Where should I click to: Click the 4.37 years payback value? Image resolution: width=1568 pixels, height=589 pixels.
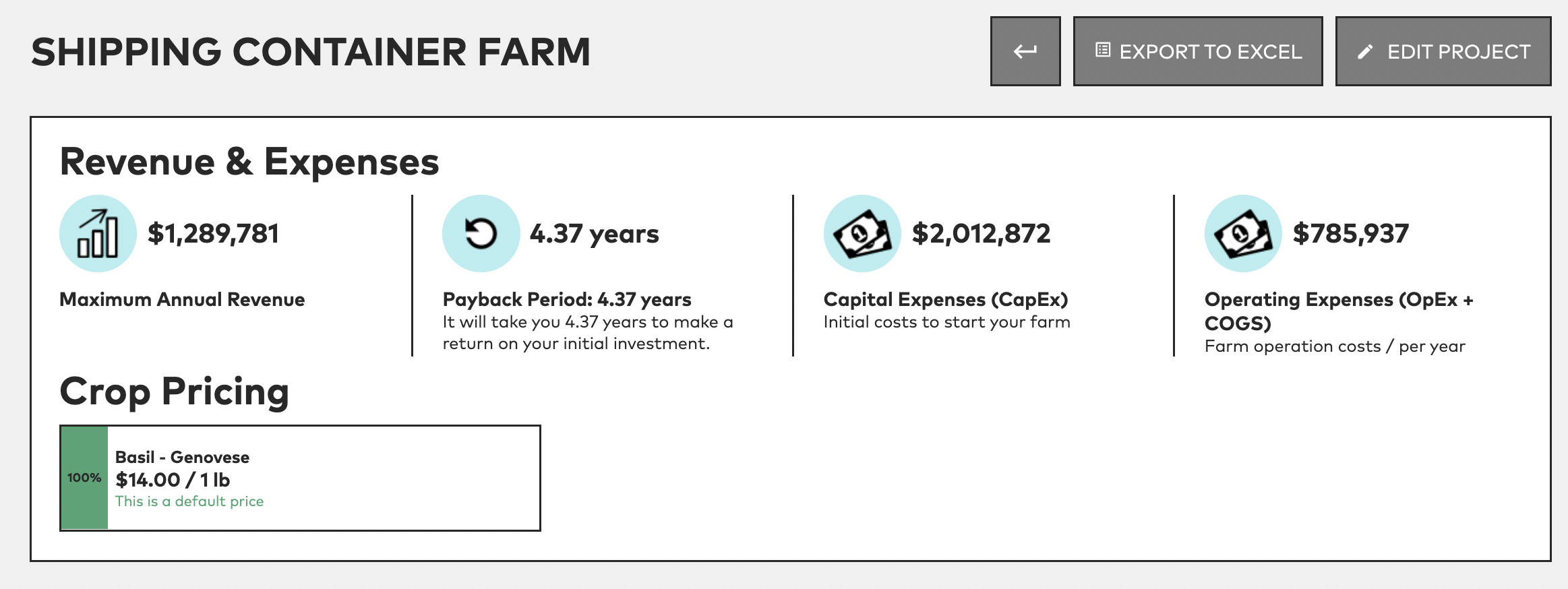point(595,234)
